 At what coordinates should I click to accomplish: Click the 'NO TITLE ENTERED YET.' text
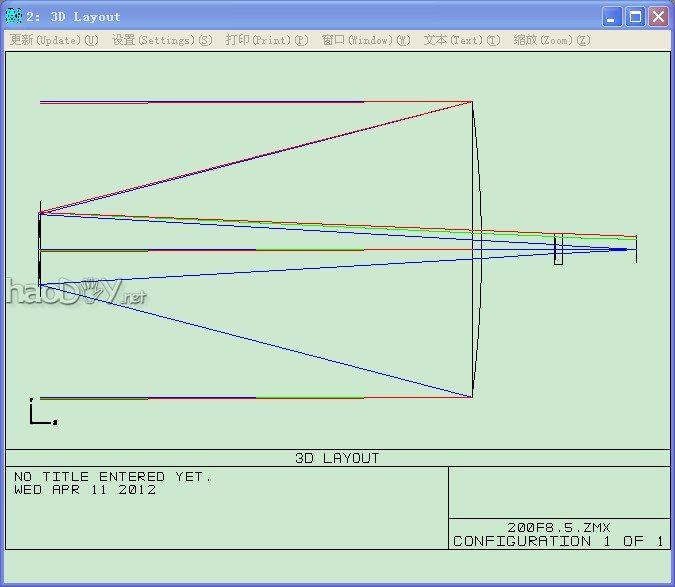tap(112, 477)
